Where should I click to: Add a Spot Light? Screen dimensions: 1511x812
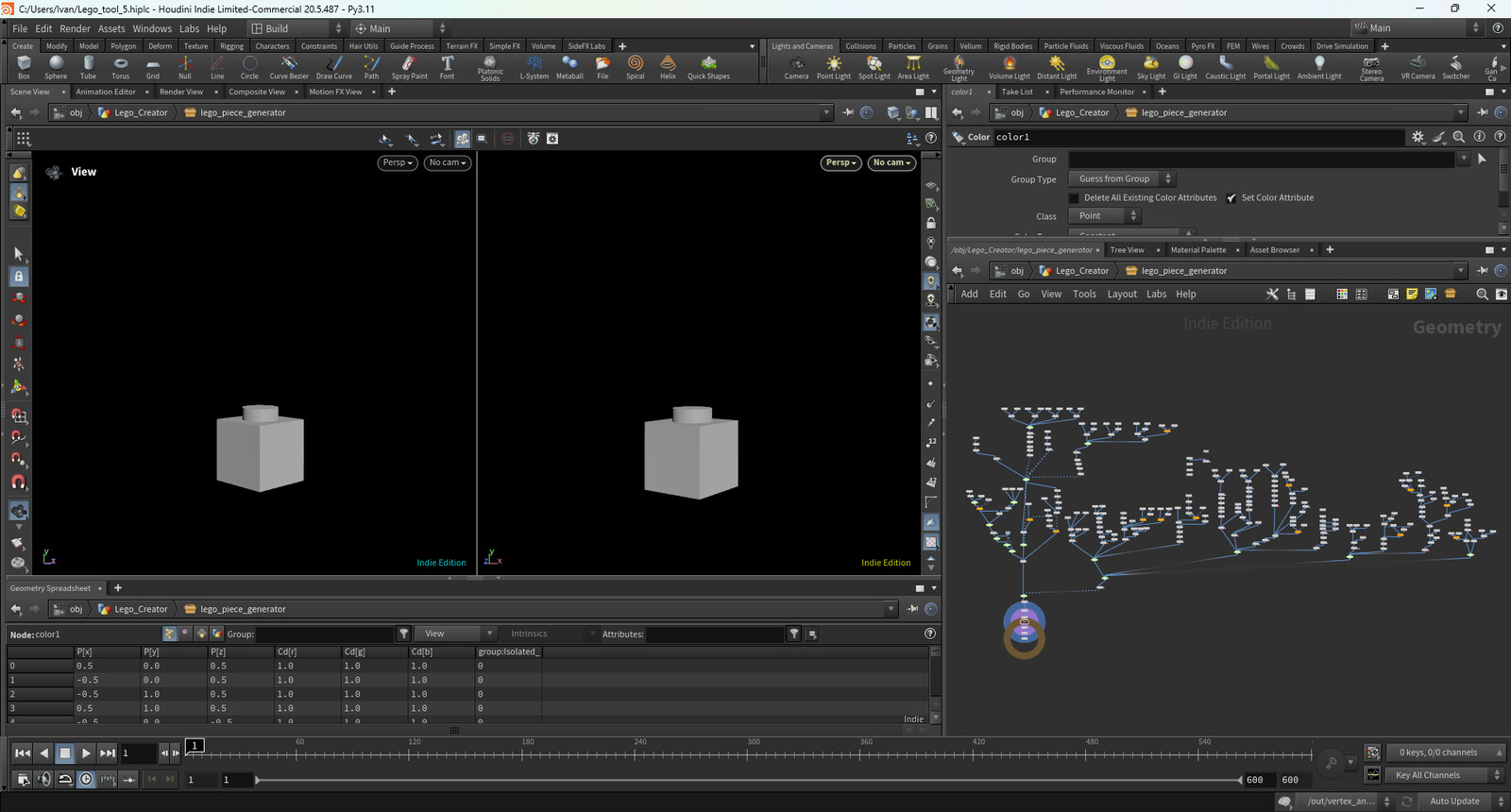[x=874, y=67]
